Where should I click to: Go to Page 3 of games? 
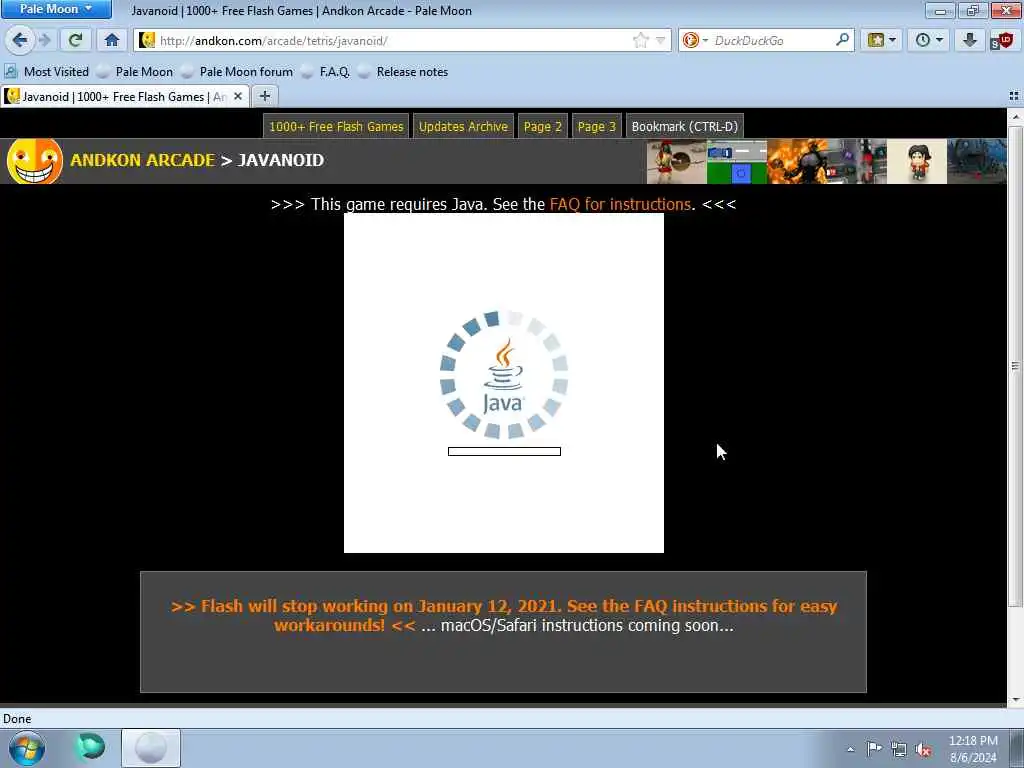(597, 127)
